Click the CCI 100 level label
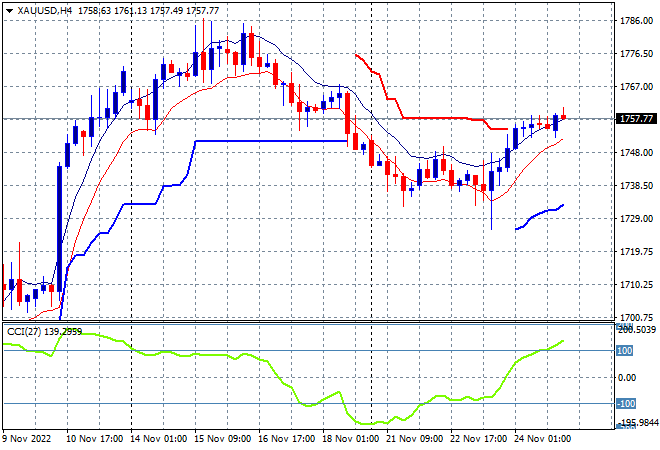660x450 pixels. [624, 351]
